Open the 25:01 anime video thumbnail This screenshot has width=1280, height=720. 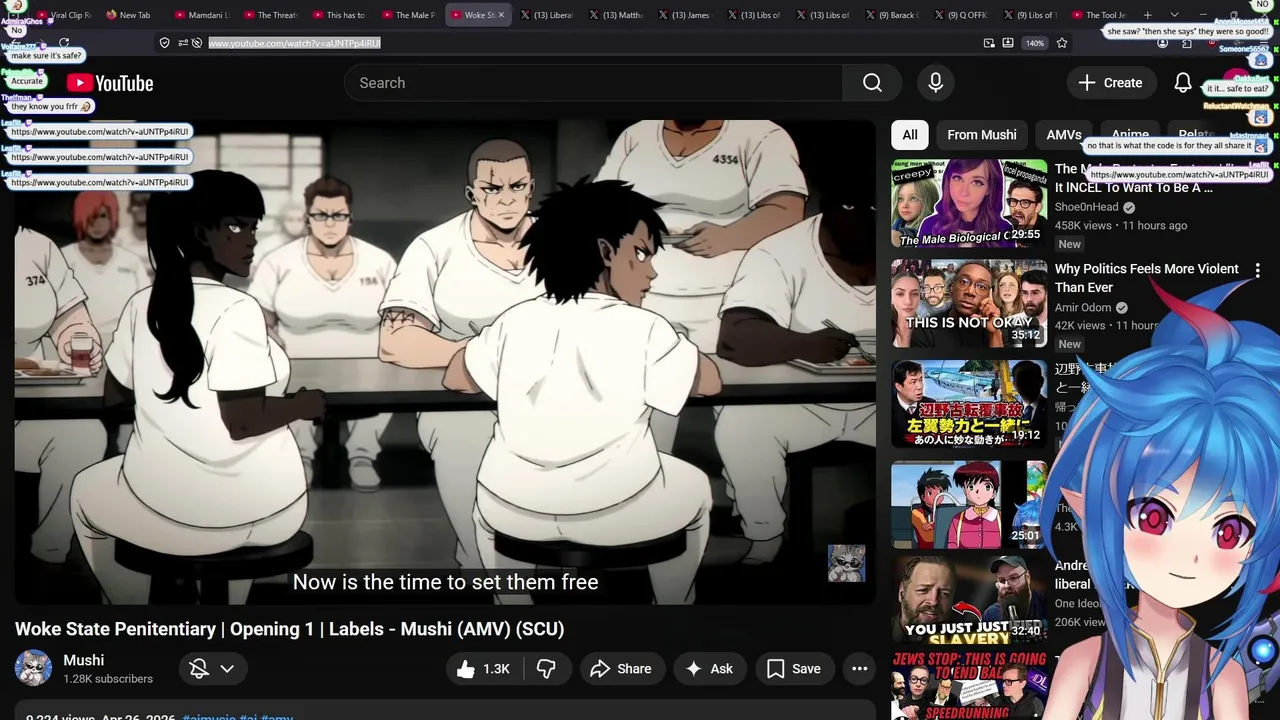(969, 505)
